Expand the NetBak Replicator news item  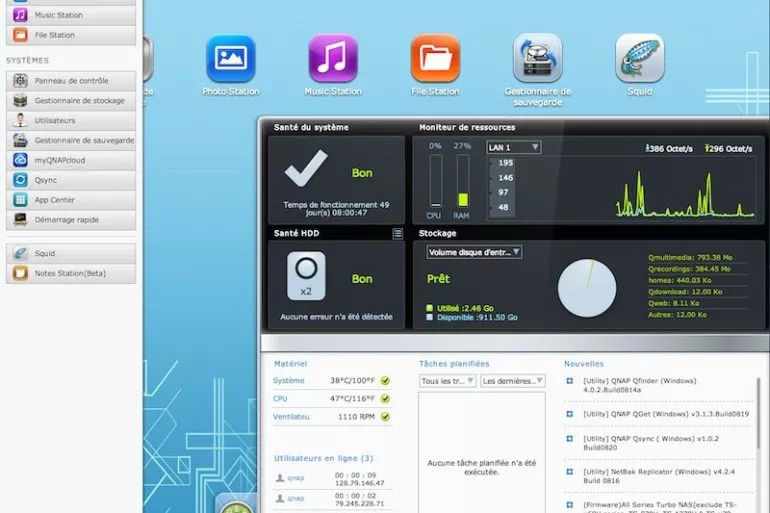pyautogui.click(x=570, y=472)
